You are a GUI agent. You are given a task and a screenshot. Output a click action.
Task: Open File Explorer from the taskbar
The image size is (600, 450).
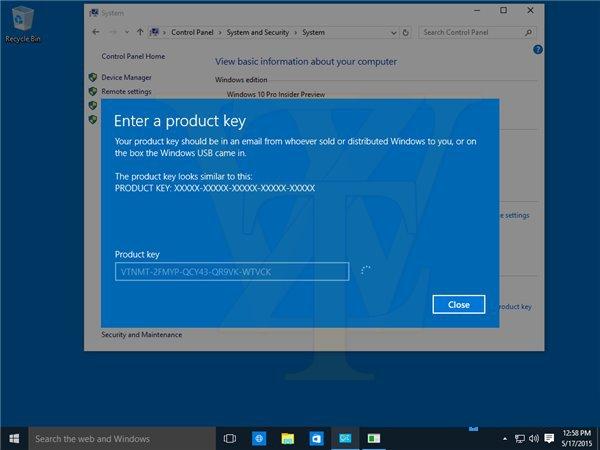[287, 438]
